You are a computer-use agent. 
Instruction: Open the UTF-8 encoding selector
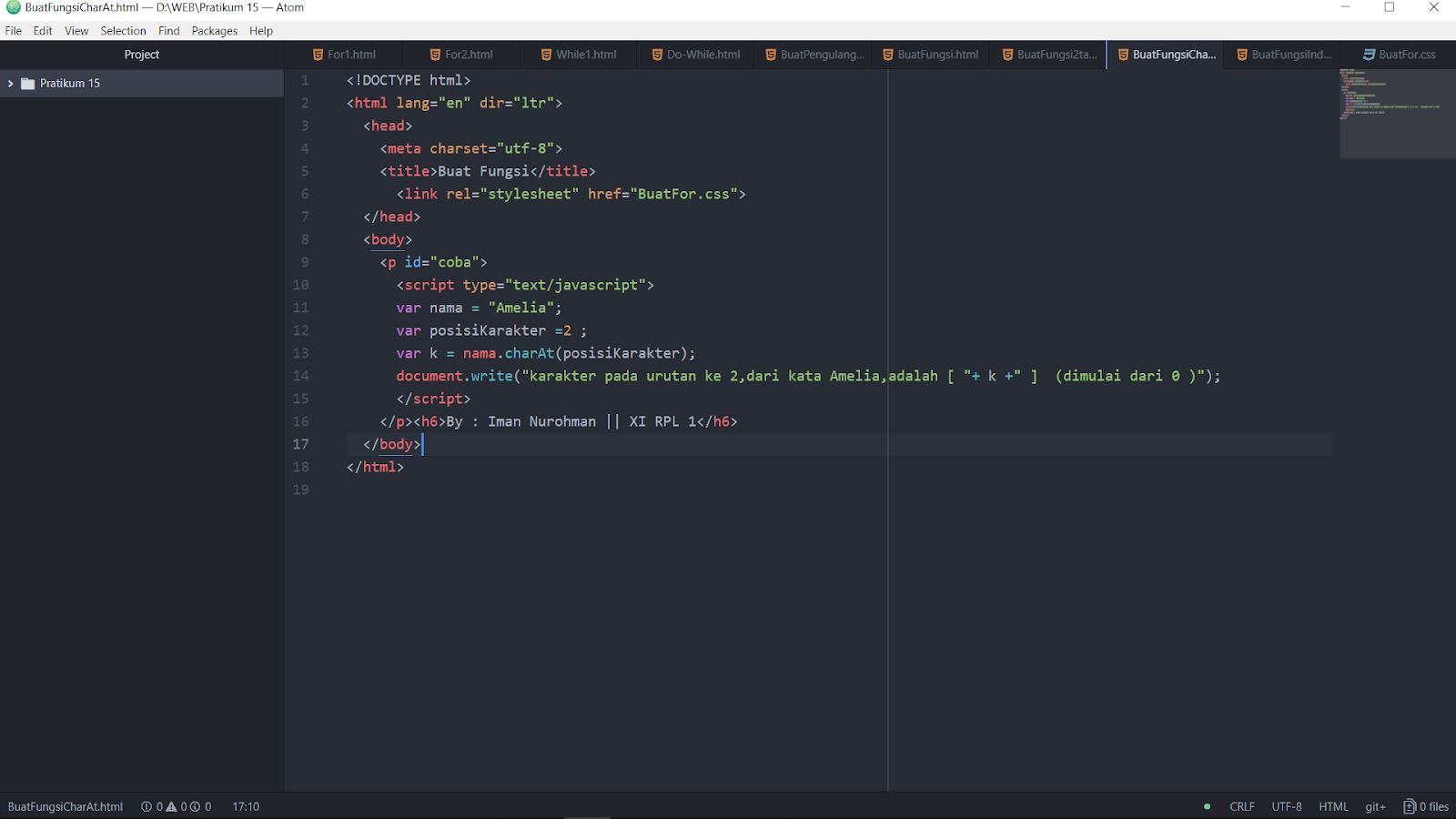[x=1286, y=806]
